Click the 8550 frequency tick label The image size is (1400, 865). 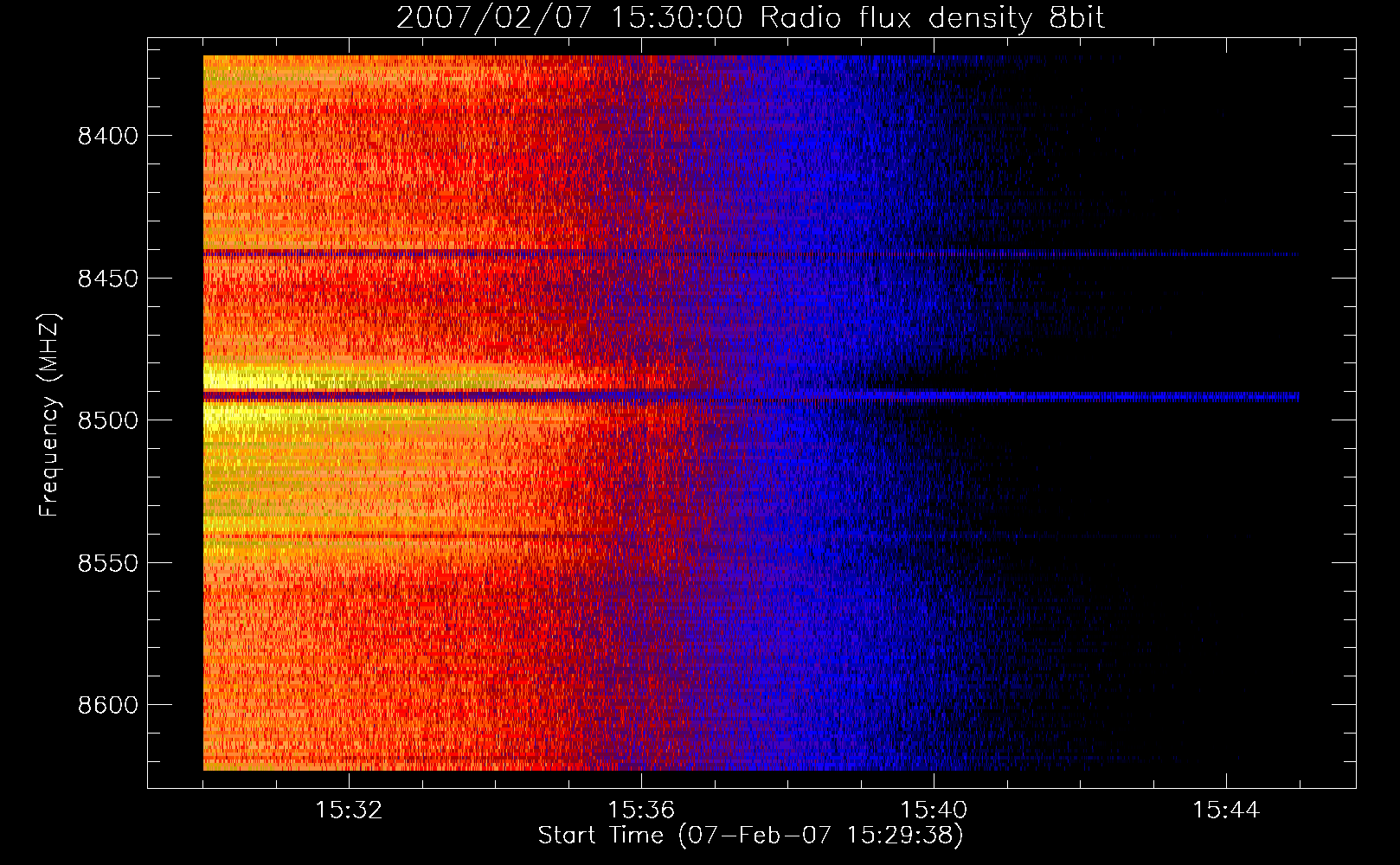pos(108,563)
